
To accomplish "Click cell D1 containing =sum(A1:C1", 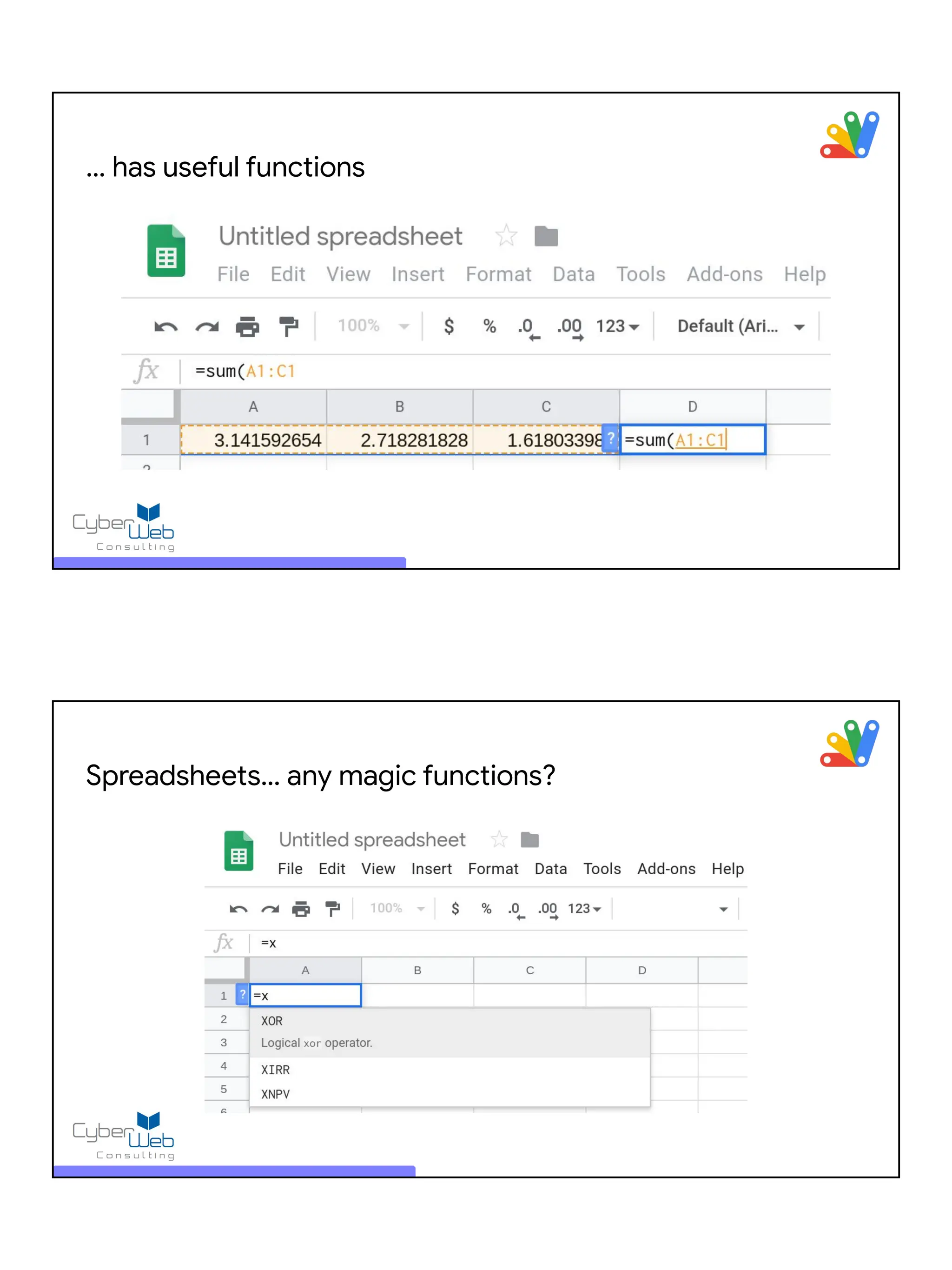I will tap(693, 439).
